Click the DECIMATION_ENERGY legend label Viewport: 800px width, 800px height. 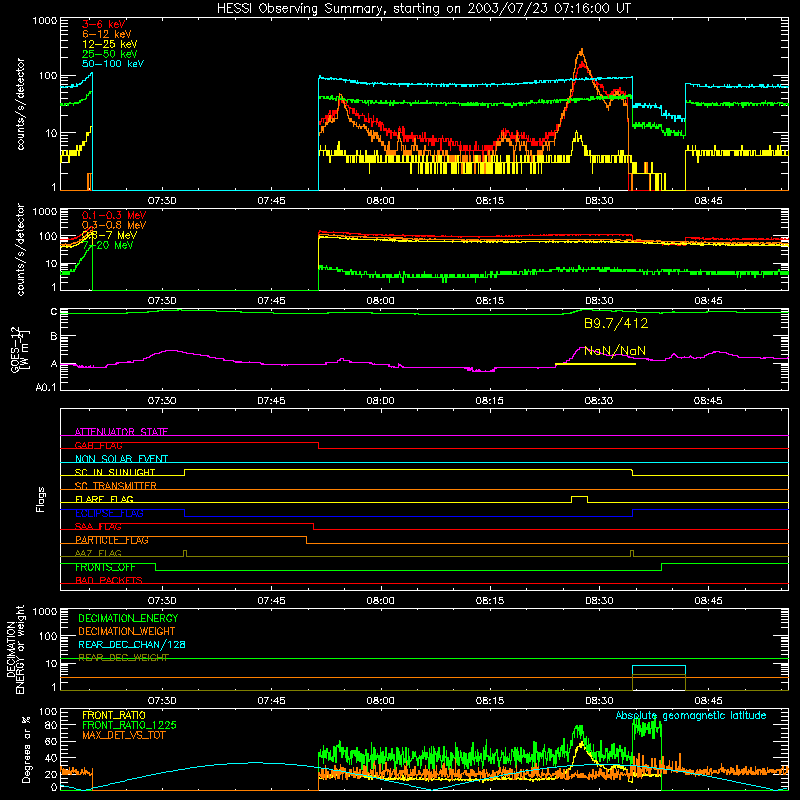(x=128, y=618)
